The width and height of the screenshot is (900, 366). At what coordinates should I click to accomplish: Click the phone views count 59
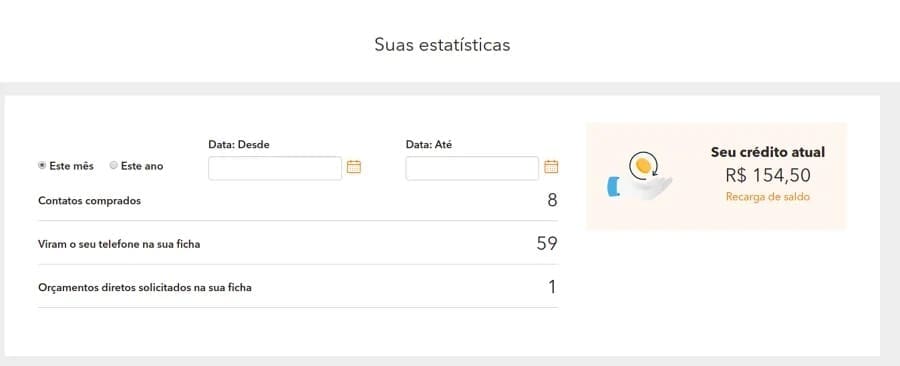(x=547, y=243)
